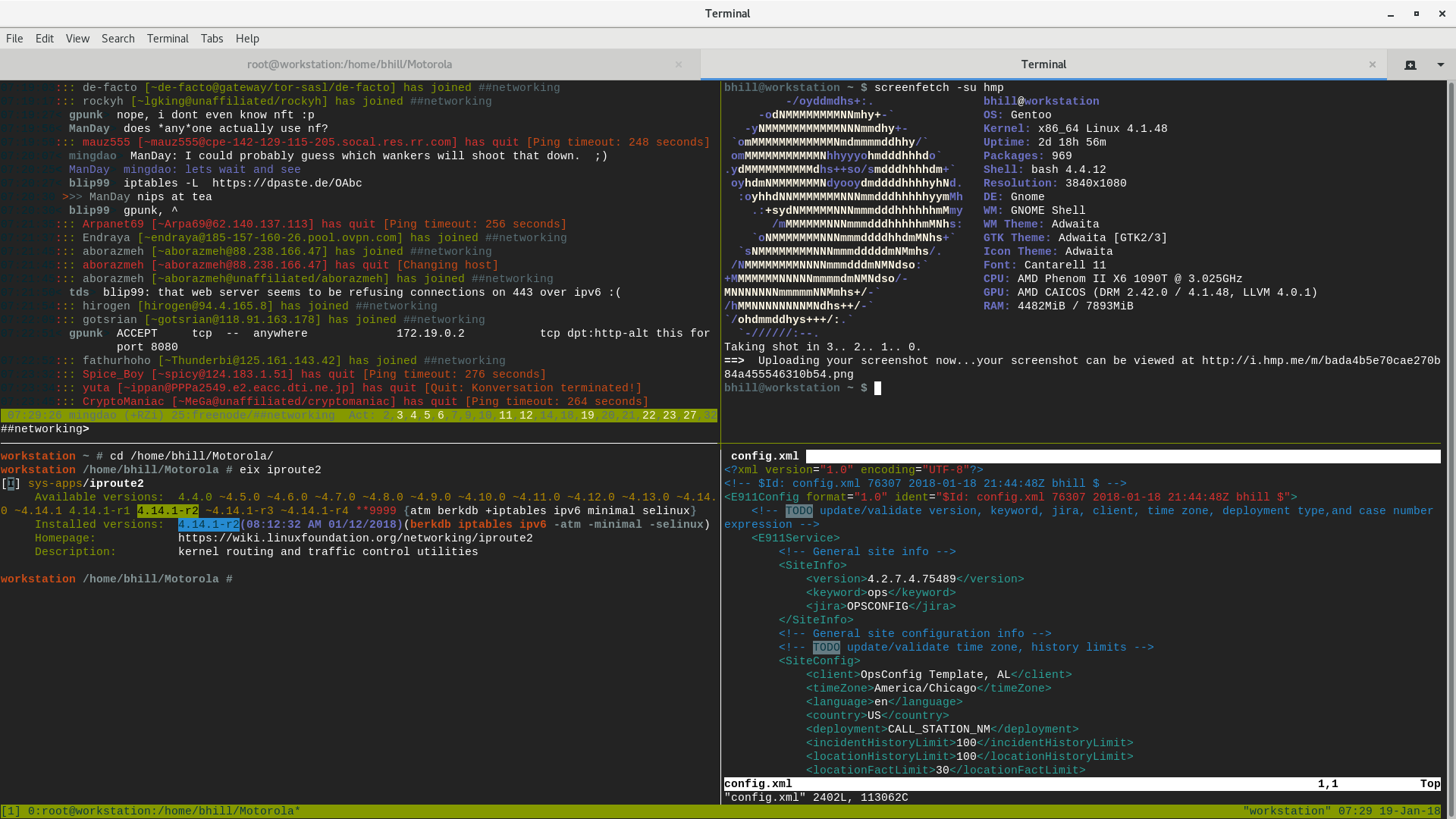Switch to the root@workstation:/home/bhill/Motorola tab
The width and height of the screenshot is (1456, 819).
tap(350, 64)
